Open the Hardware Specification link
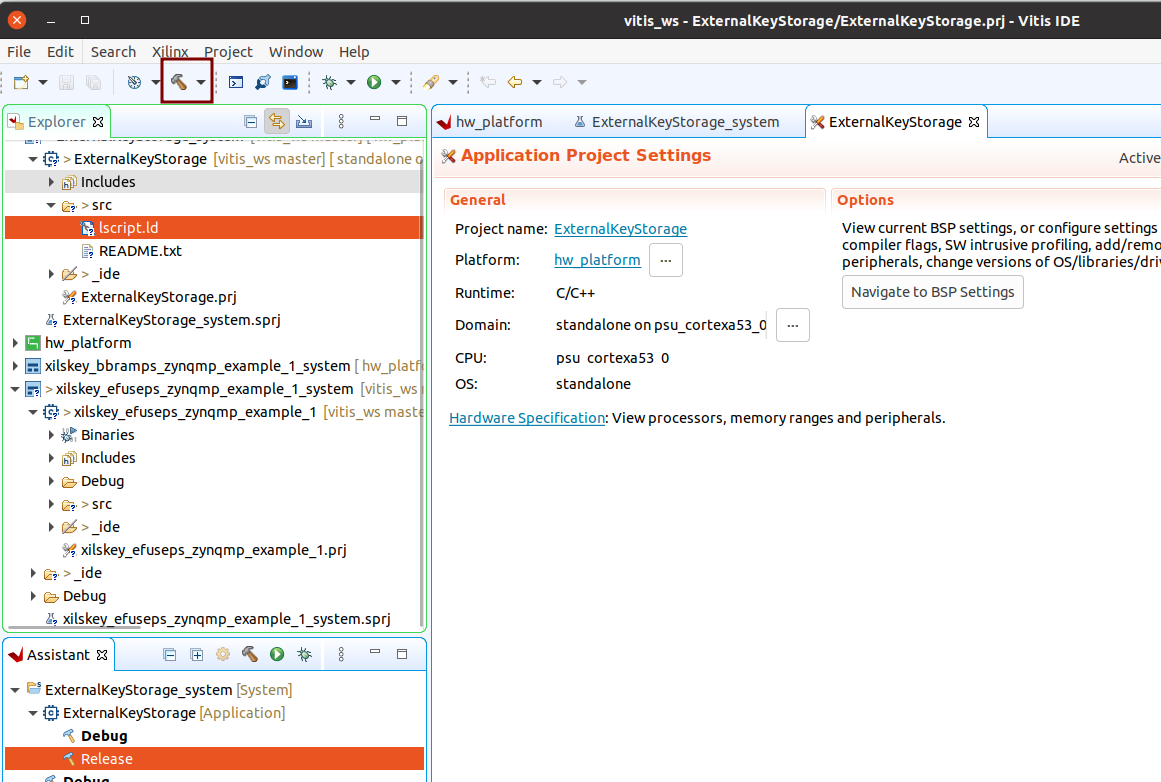This screenshot has height=782, width=1161. click(527, 418)
